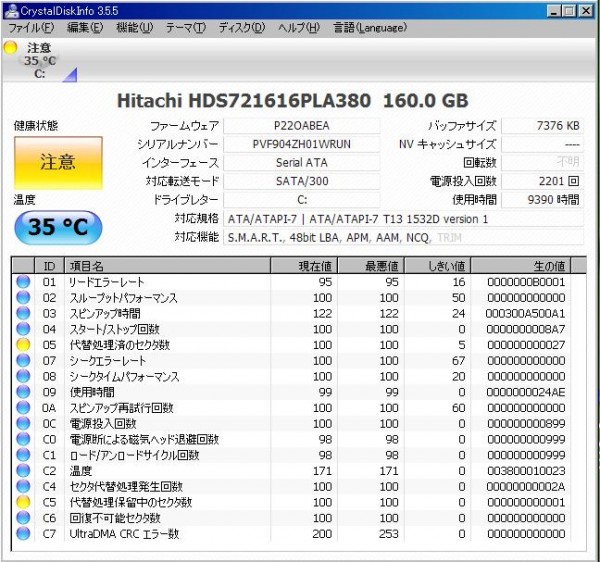
Task: Click the 対応規格 field ATA/ATAPI-7
Action: (x=404, y=219)
